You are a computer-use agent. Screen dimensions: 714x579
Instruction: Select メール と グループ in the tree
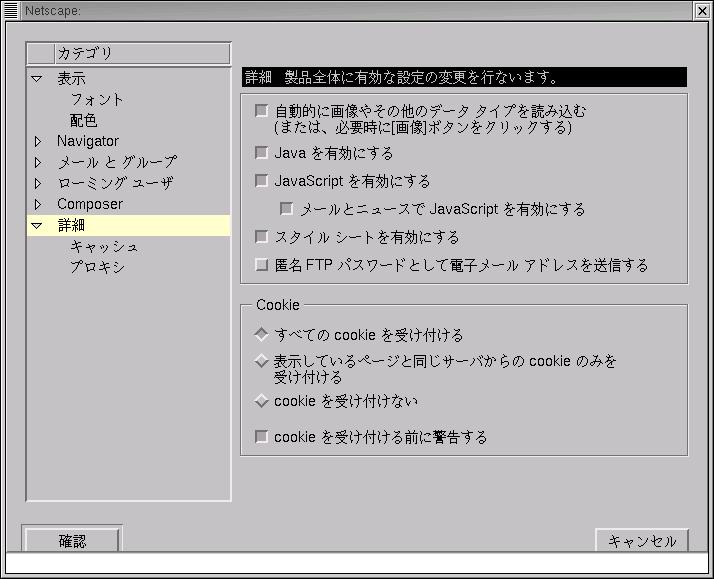[x=117, y=163]
